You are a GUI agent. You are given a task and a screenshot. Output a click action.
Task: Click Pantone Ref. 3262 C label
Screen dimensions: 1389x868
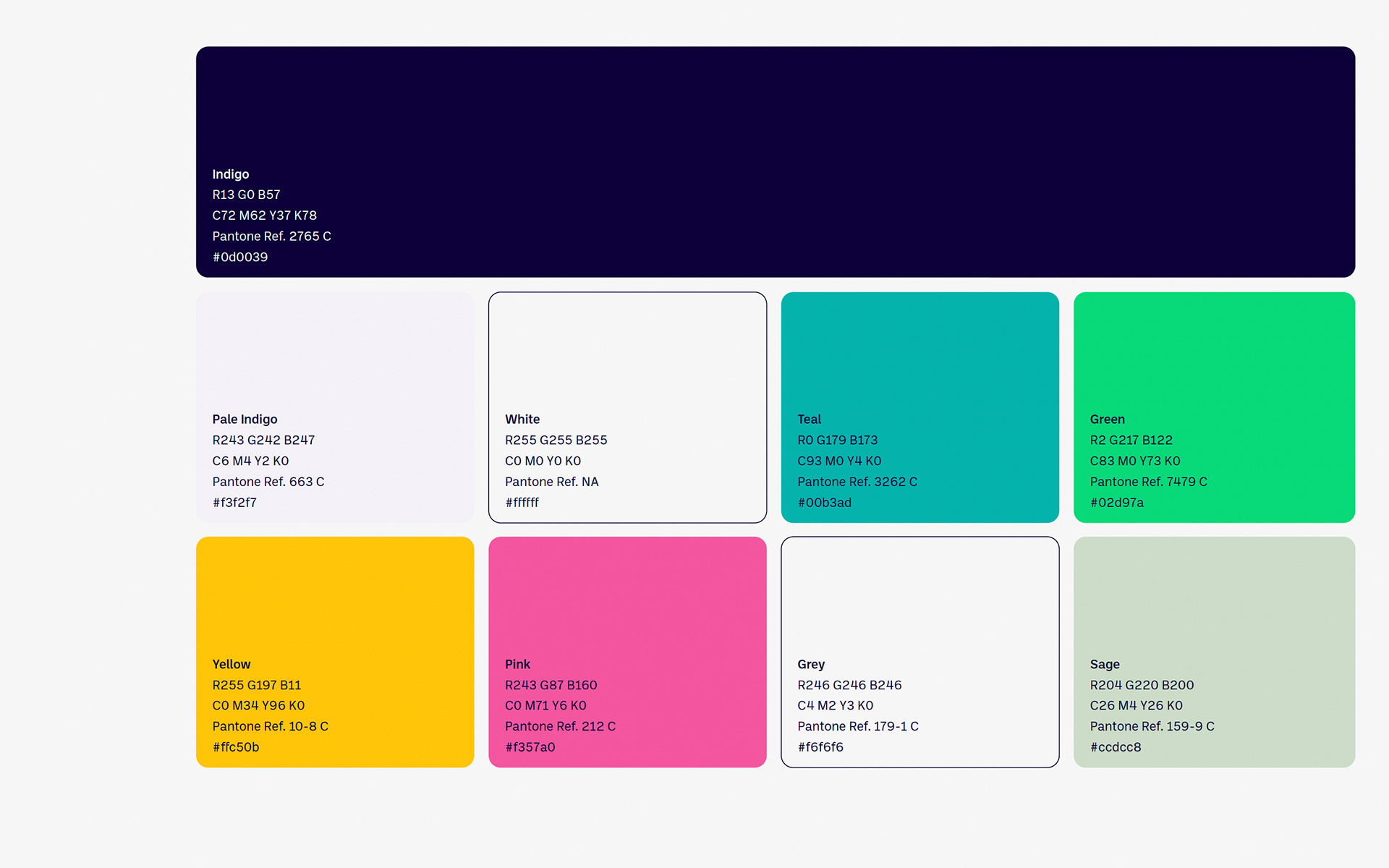[x=857, y=482]
